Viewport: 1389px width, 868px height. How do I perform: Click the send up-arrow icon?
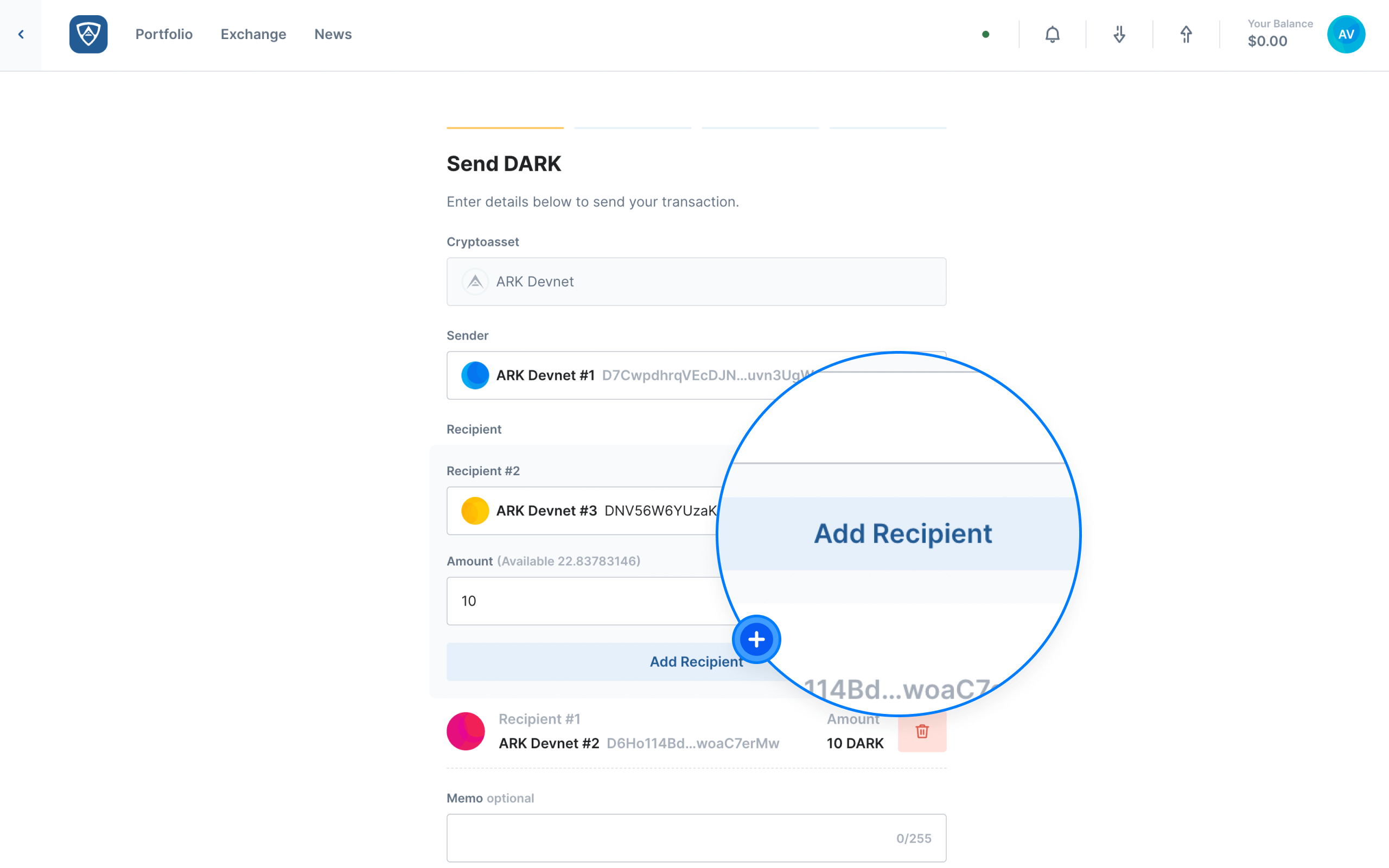(1186, 34)
